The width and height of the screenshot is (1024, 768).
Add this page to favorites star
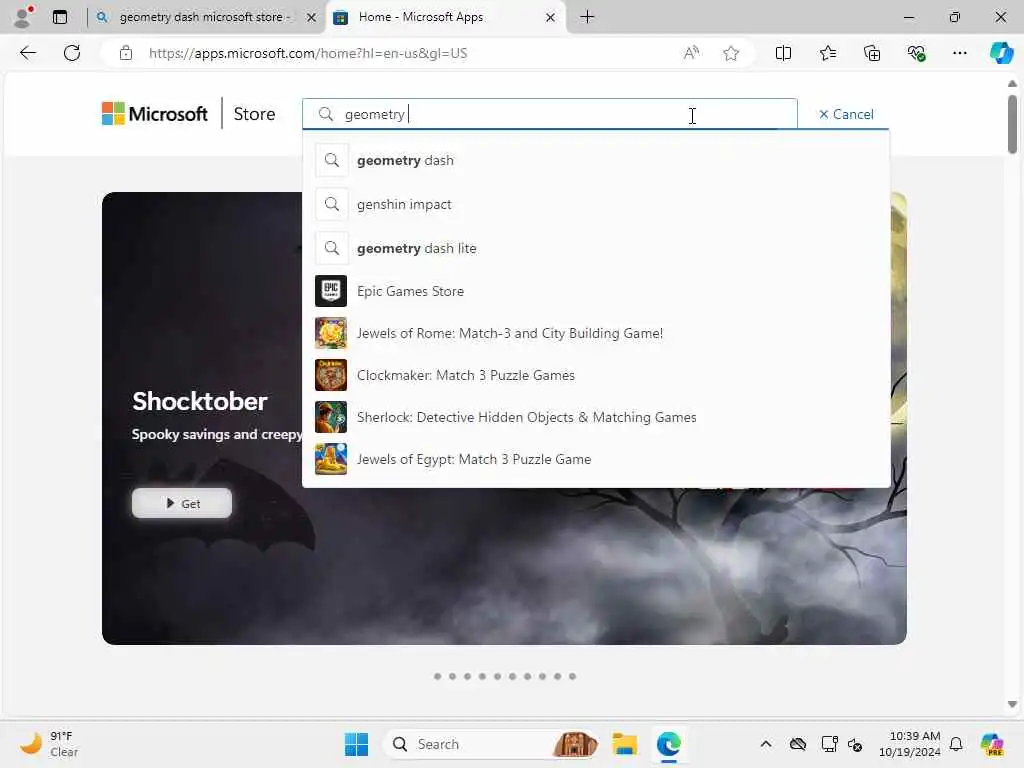tap(731, 53)
